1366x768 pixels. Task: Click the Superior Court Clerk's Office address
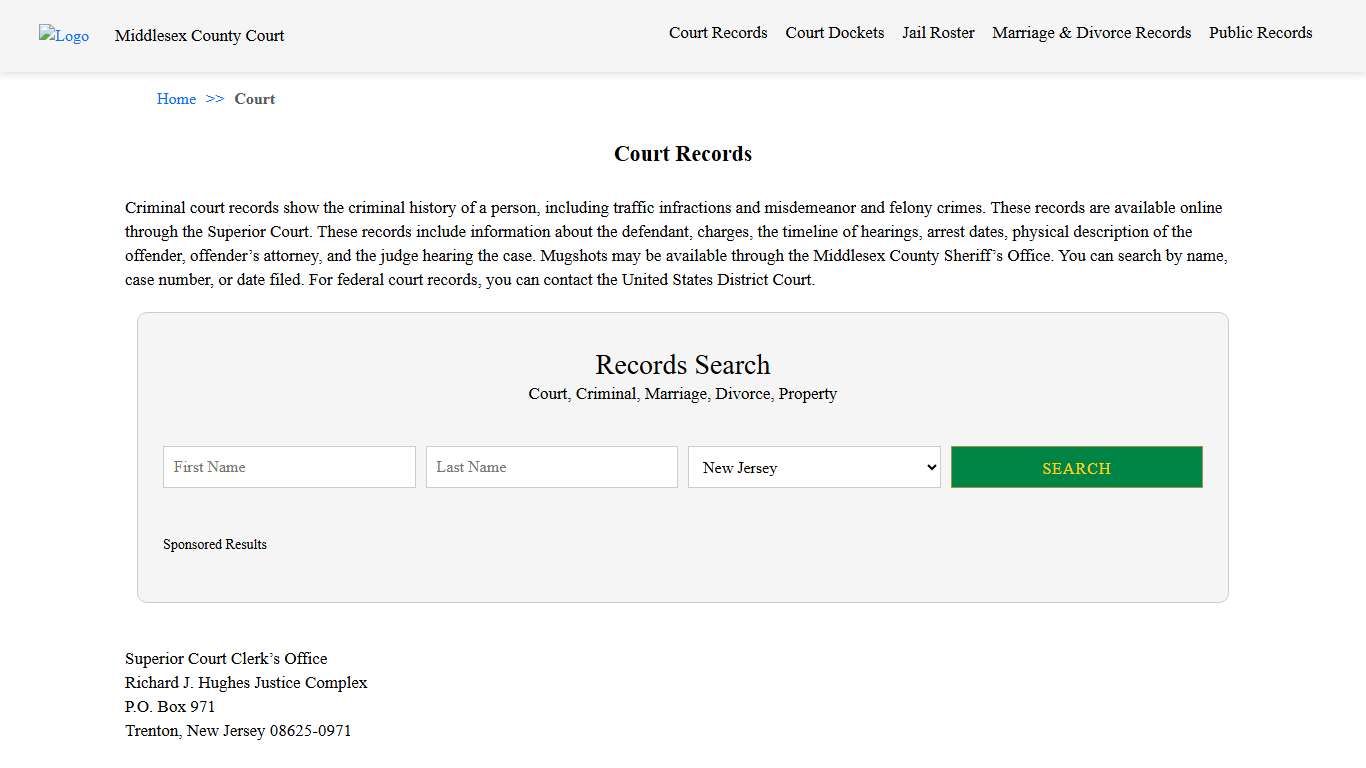pyautogui.click(x=226, y=658)
